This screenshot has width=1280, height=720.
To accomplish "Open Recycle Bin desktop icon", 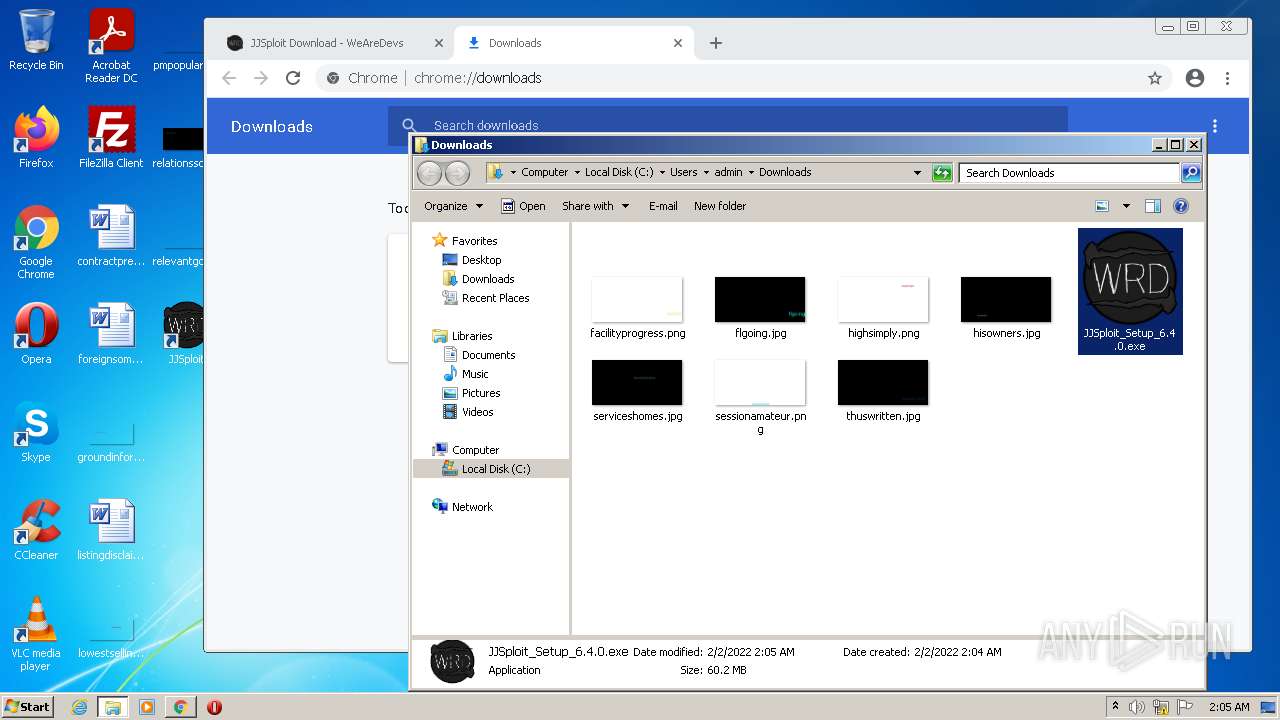I will click(x=36, y=40).
